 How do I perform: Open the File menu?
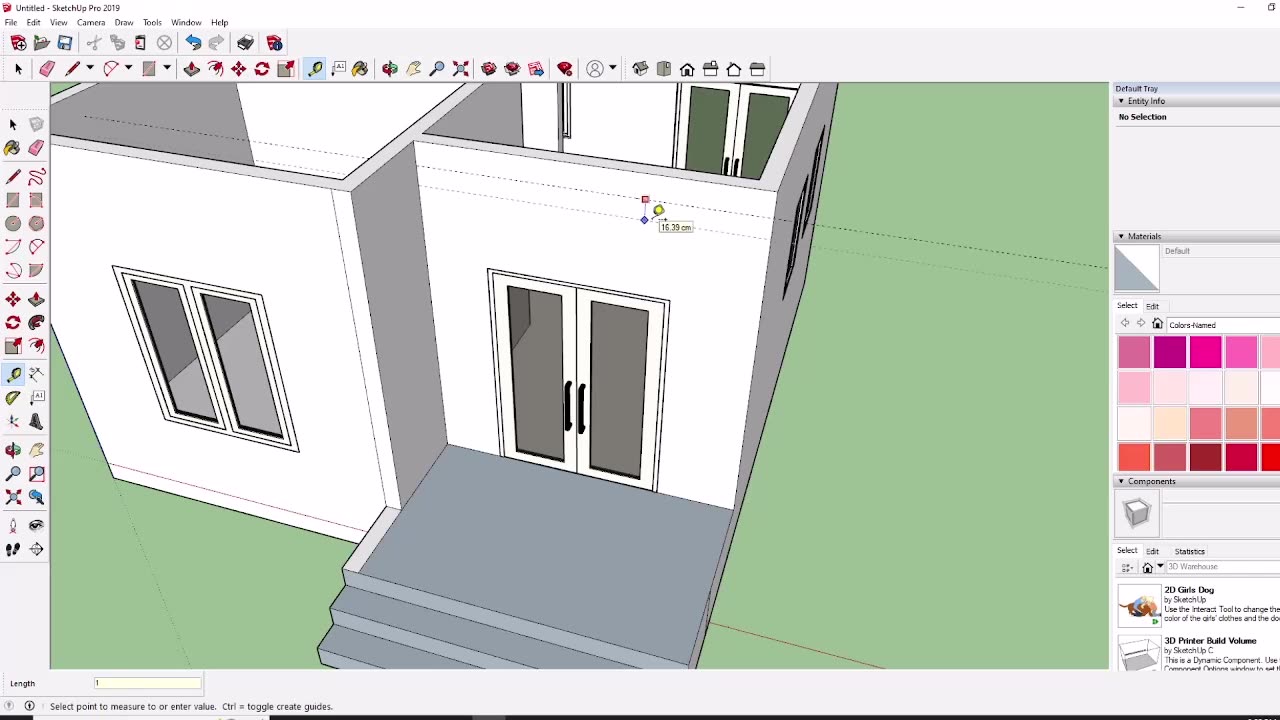11,22
